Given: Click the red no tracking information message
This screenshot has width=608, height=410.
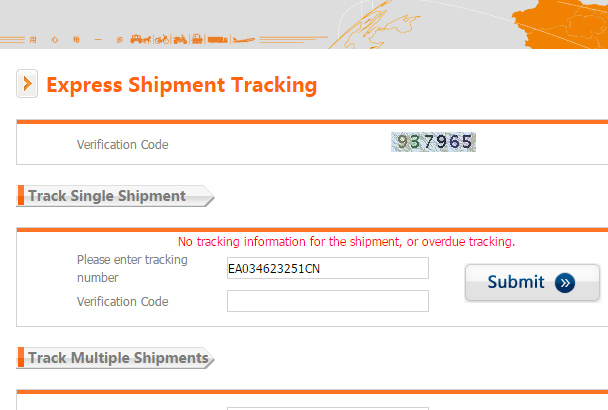Looking at the screenshot, I should click(x=346, y=241).
